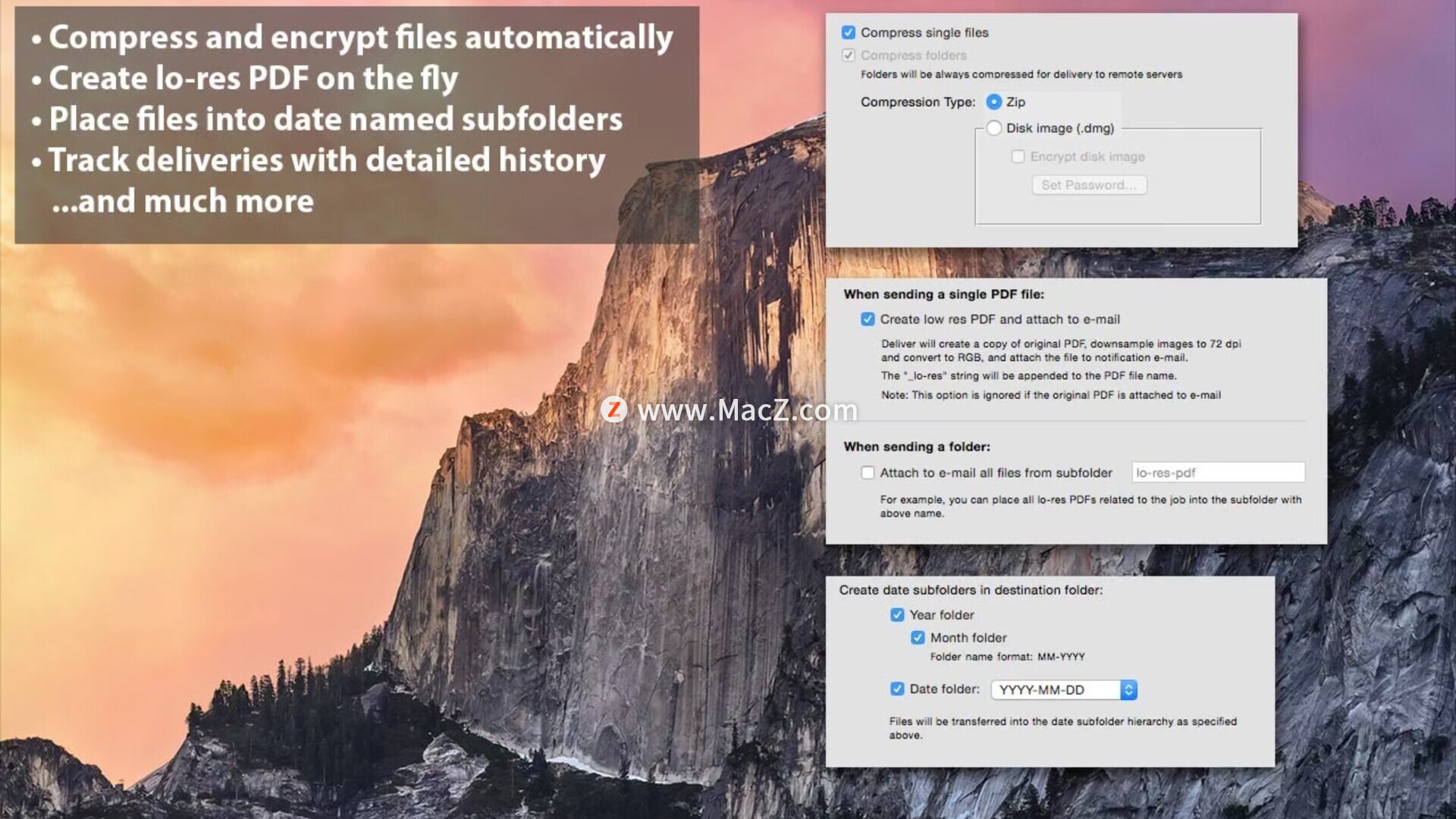Click the Track deliveries with detailed history text

coord(327,160)
